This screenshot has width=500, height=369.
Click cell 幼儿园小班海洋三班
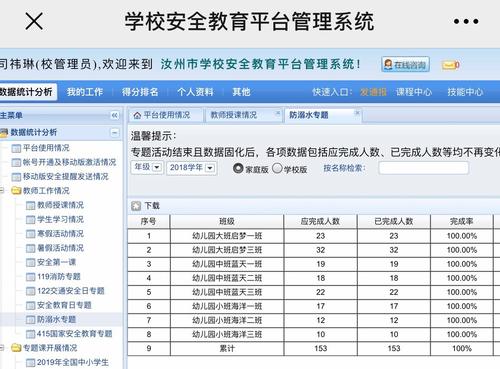(x=227, y=334)
